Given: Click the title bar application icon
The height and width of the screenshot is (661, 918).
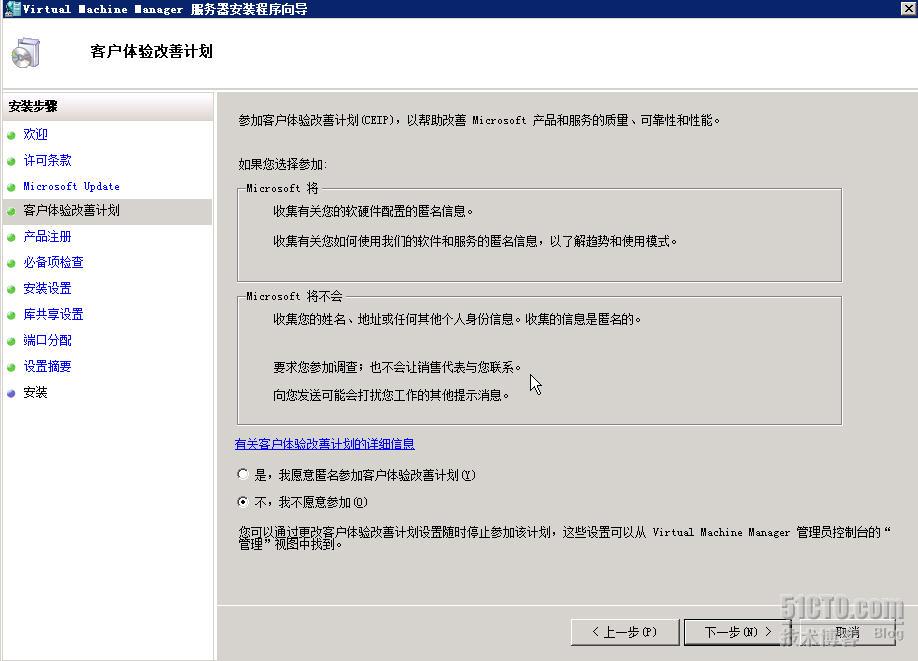Looking at the screenshot, I should [x=12, y=8].
